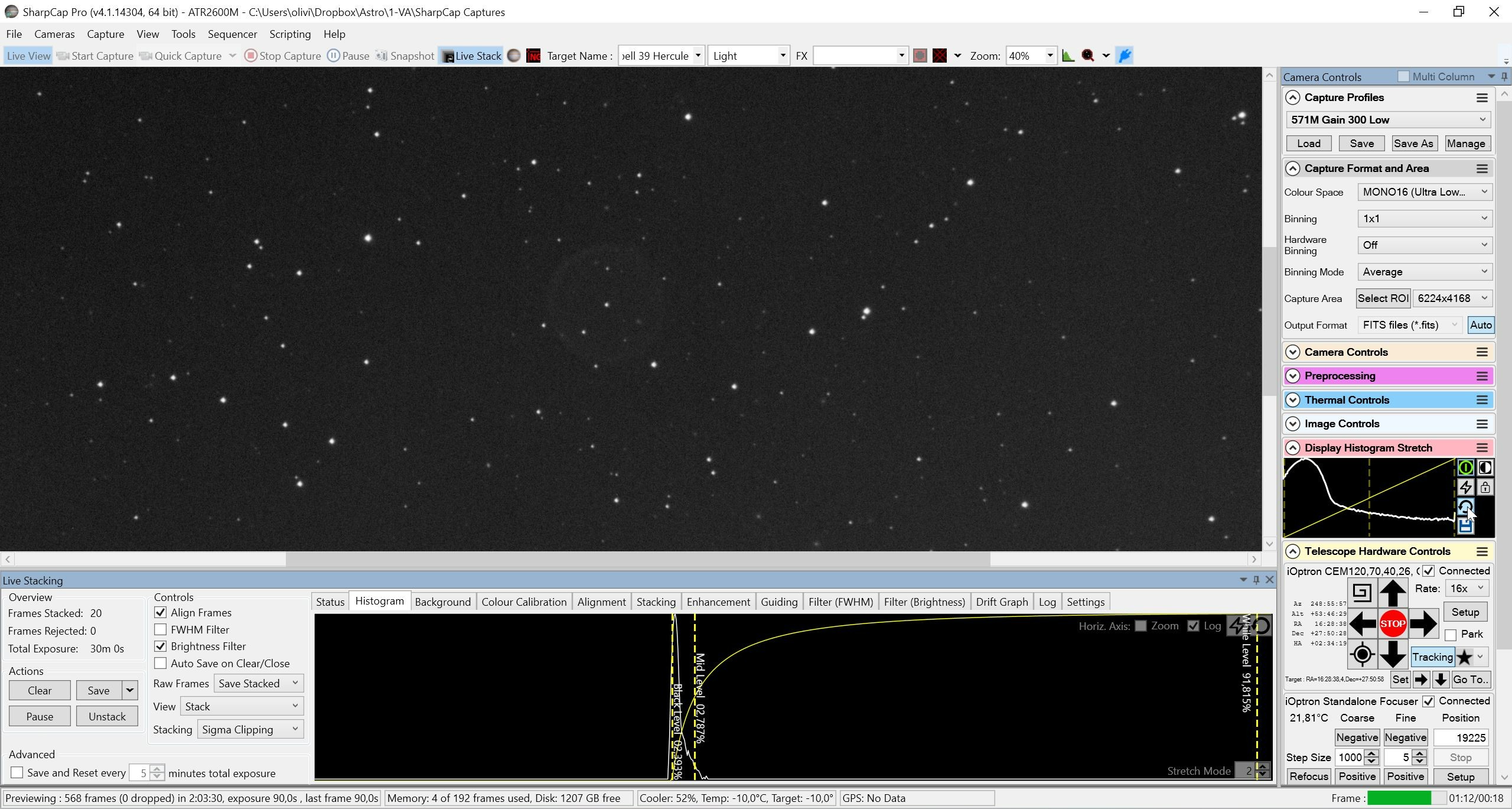Click the Mid Level line in stacking histogram
This screenshot has height=809, width=1512.
(x=695, y=697)
